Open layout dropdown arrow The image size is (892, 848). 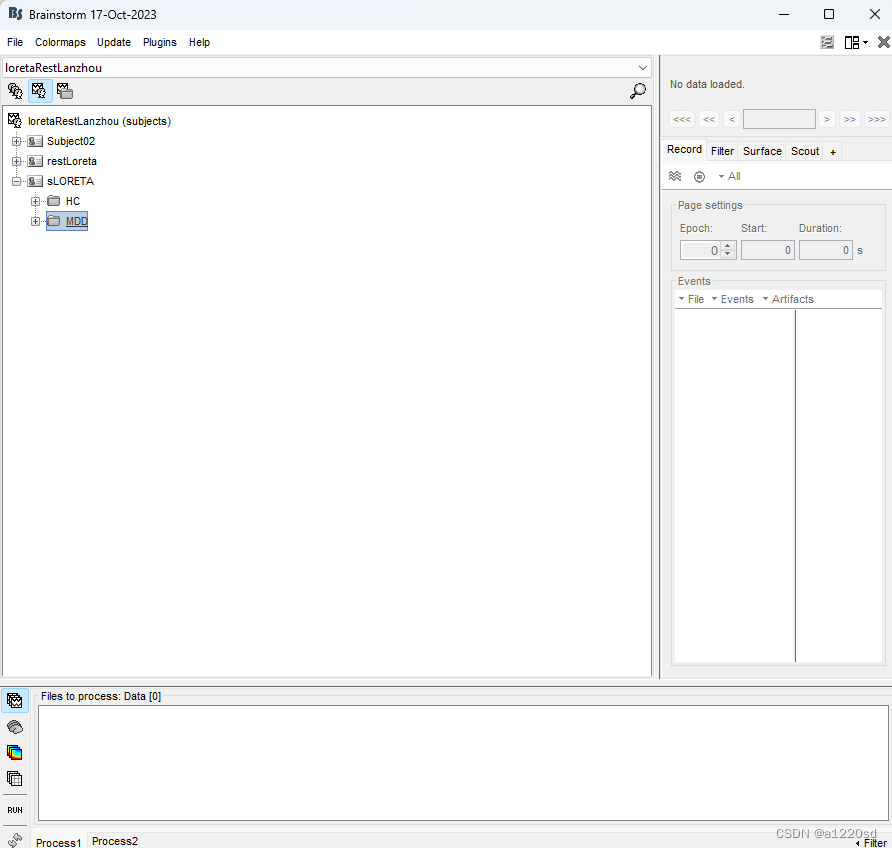865,42
